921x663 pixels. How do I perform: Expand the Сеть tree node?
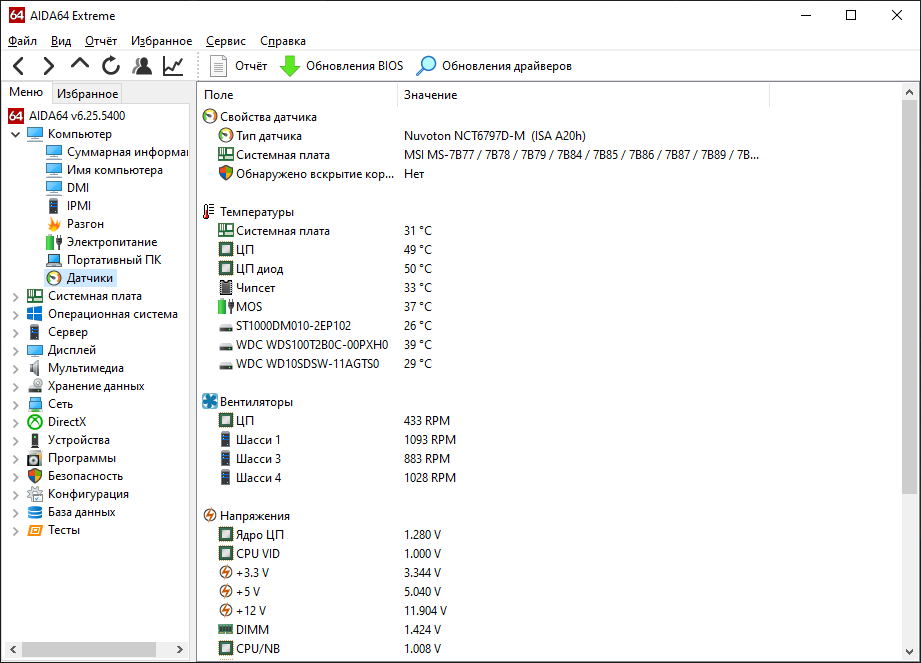16,405
